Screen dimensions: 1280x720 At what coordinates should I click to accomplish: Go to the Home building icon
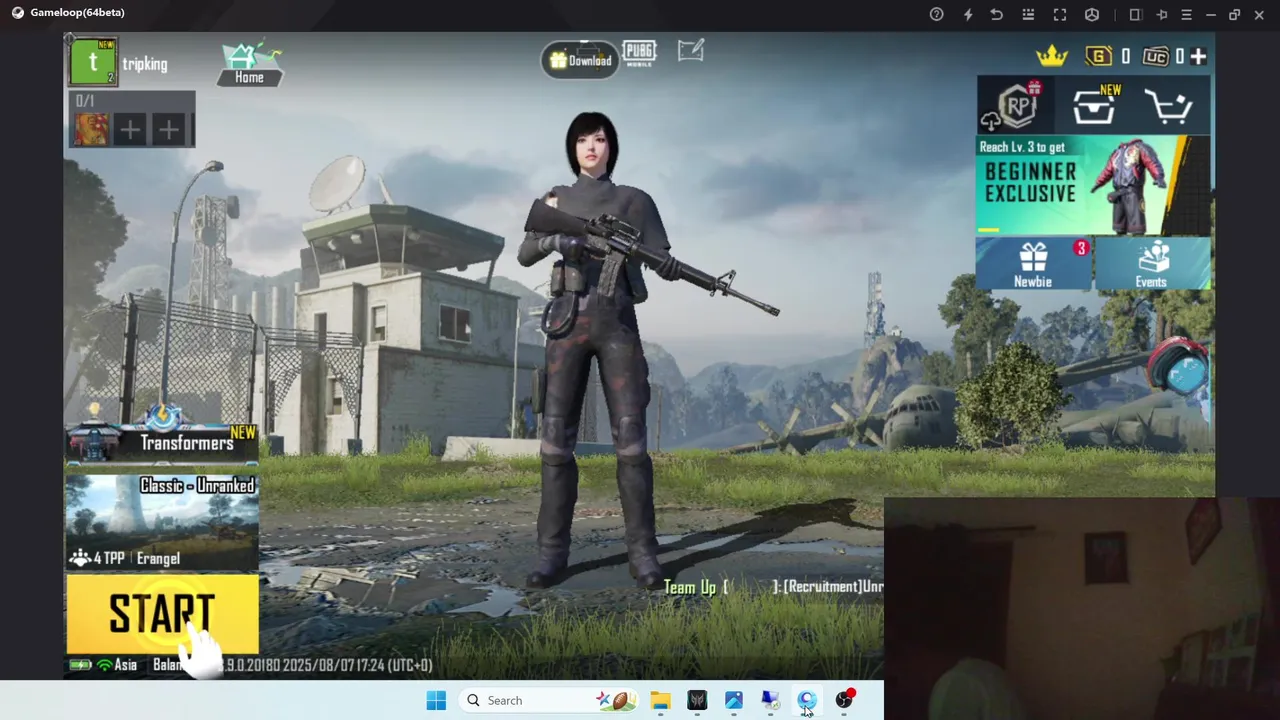[250, 63]
